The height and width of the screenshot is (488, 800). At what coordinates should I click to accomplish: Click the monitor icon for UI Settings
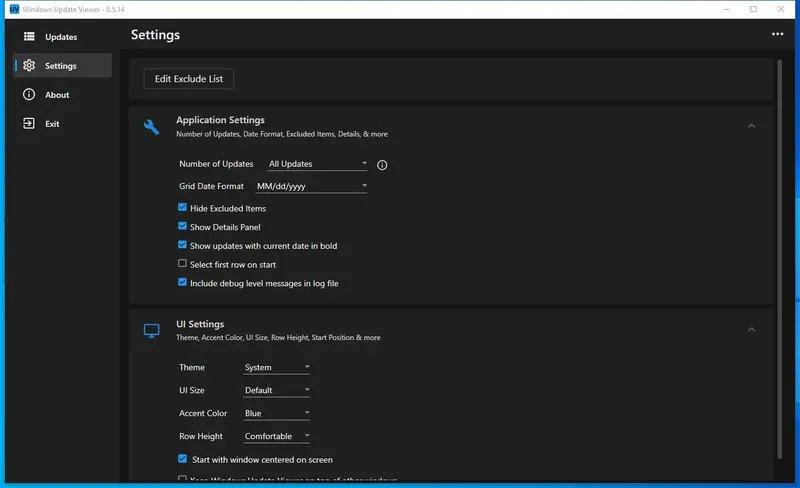152,330
